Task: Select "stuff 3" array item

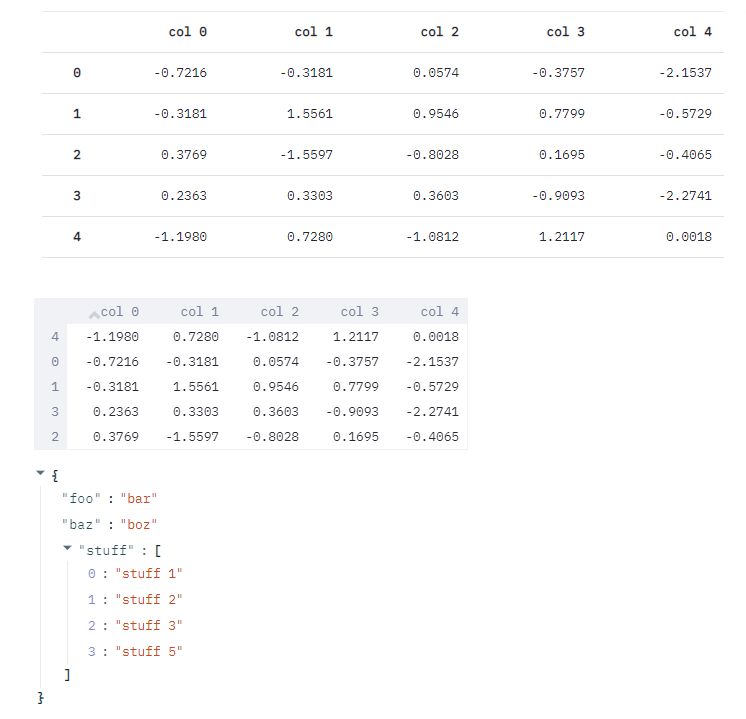Action: click(x=149, y=626)
